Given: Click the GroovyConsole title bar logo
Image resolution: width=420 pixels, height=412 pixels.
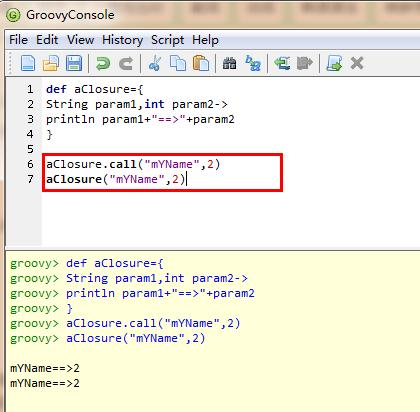Looking at the screenshot, I should click(x=14, y=15).
